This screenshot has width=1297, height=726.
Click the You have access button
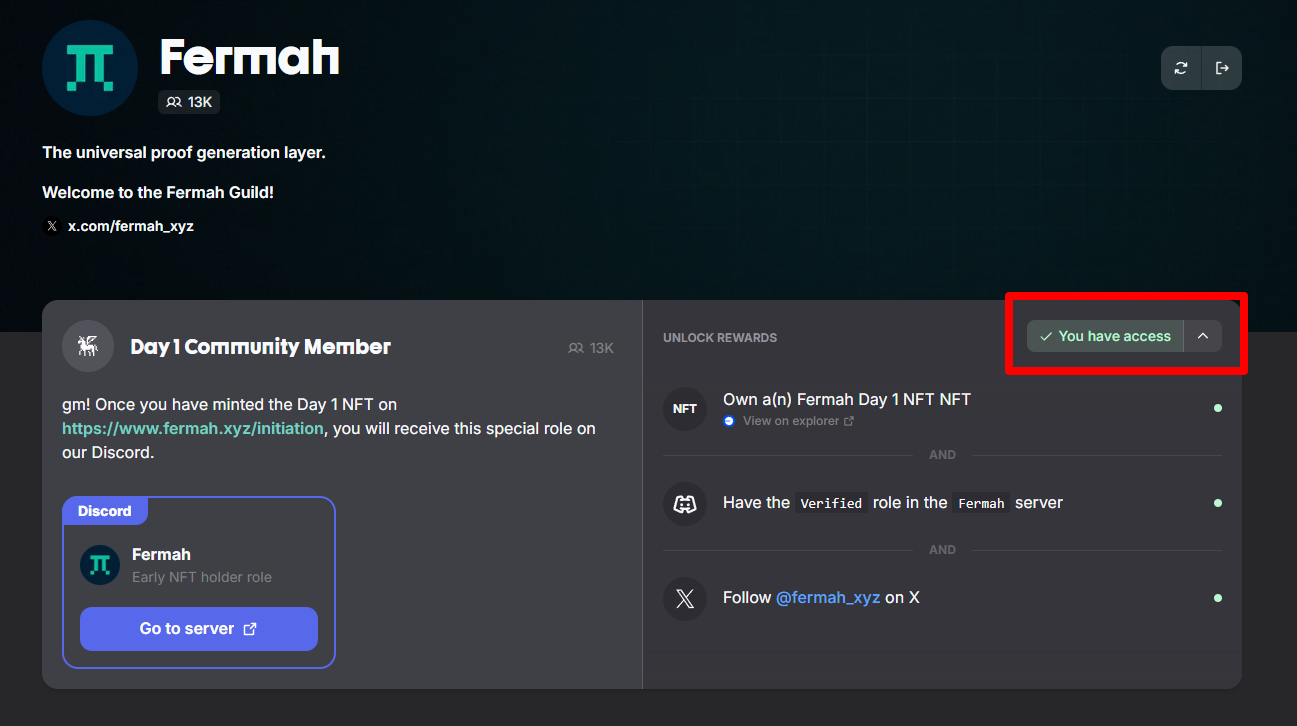[x=1105, y=336]
